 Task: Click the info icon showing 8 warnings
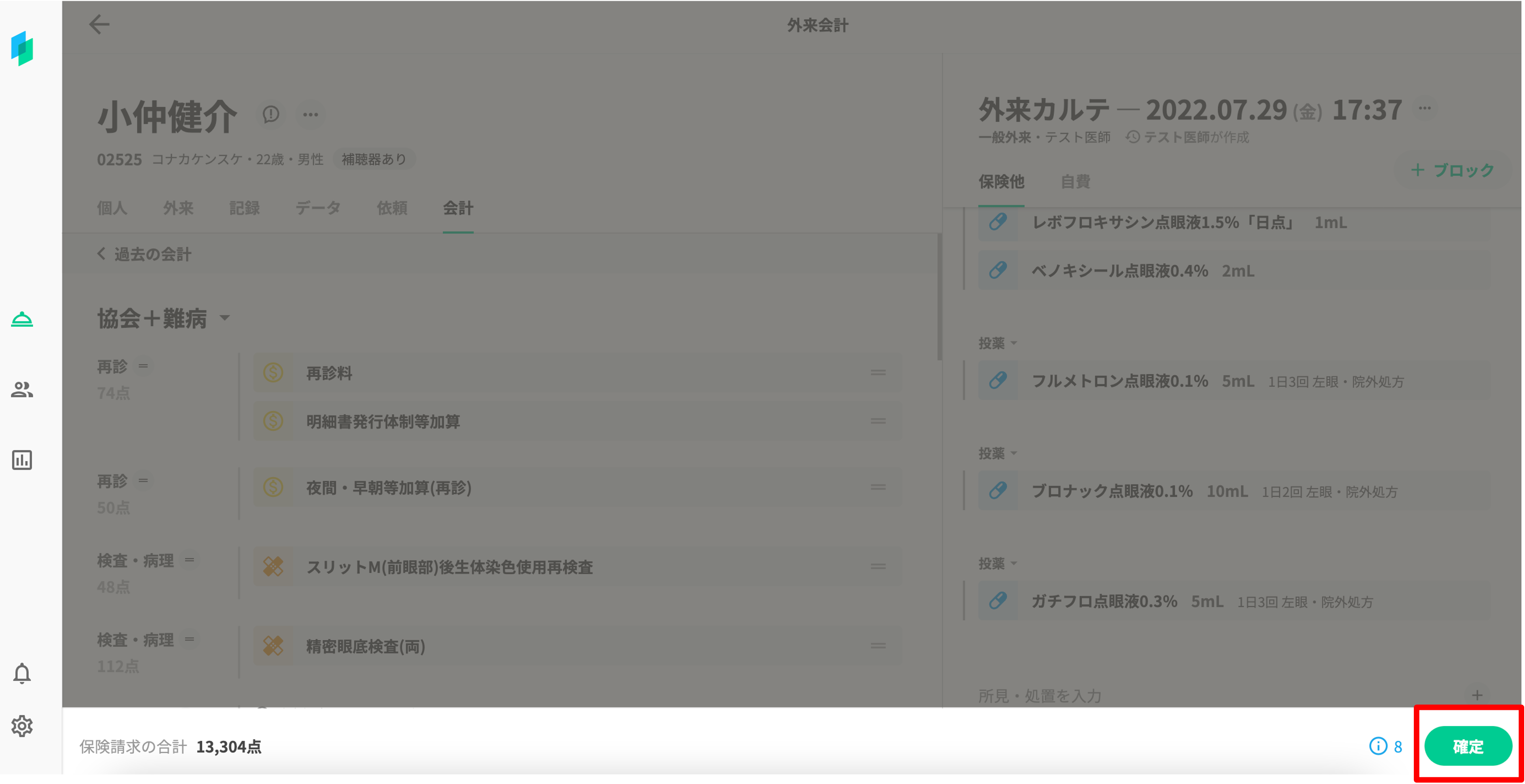(x=1378, y=746)
